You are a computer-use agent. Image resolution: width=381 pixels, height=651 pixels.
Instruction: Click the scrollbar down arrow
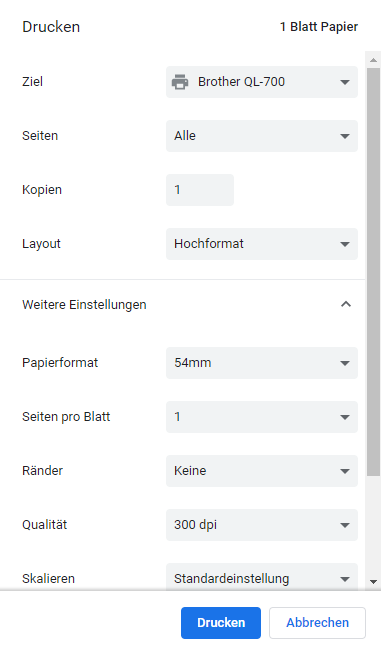tap(373, 582)
